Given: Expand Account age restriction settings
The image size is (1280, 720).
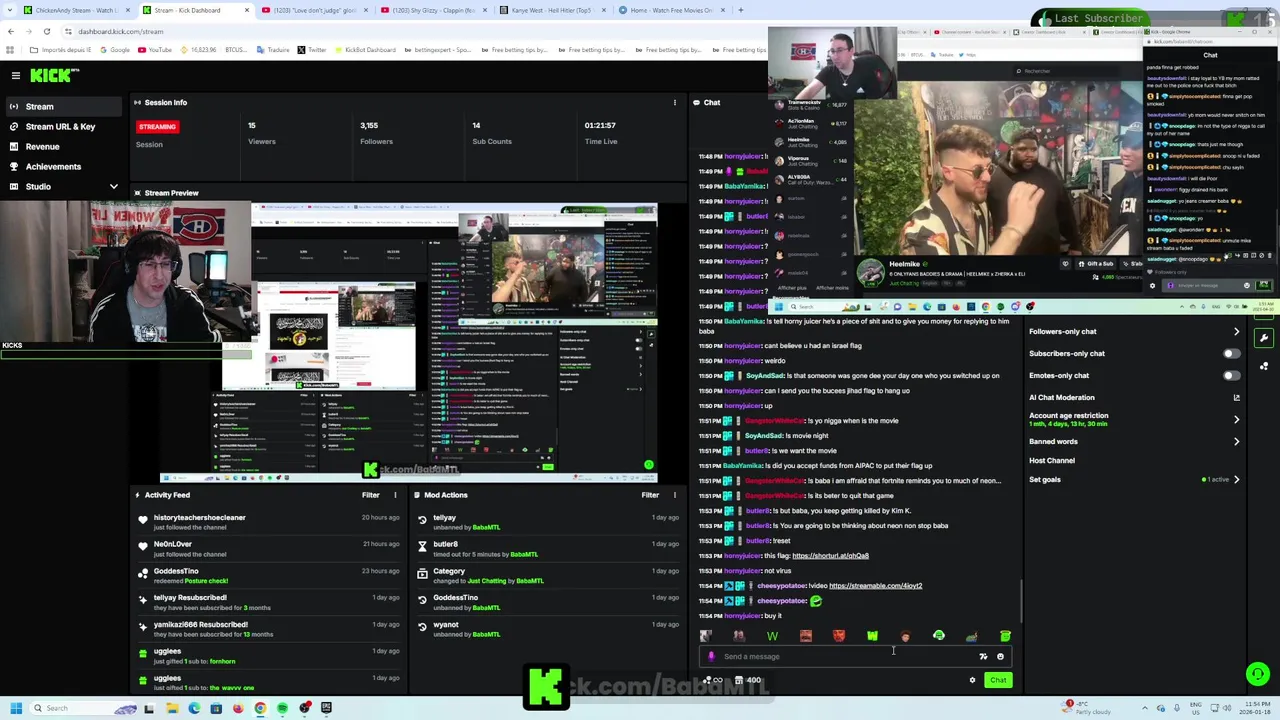Looking at the screenshot, I should point(1236,420).
